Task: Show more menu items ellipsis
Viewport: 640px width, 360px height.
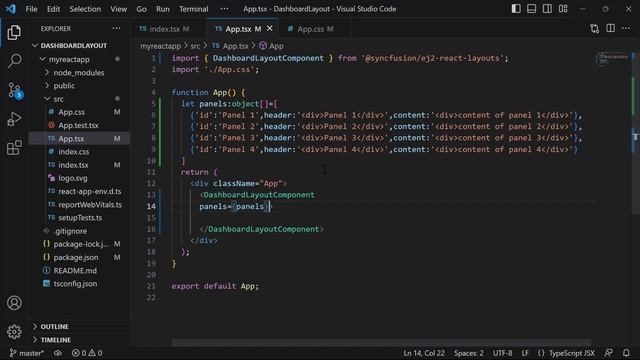Action: pyautogui.click(x=224, y=9)
